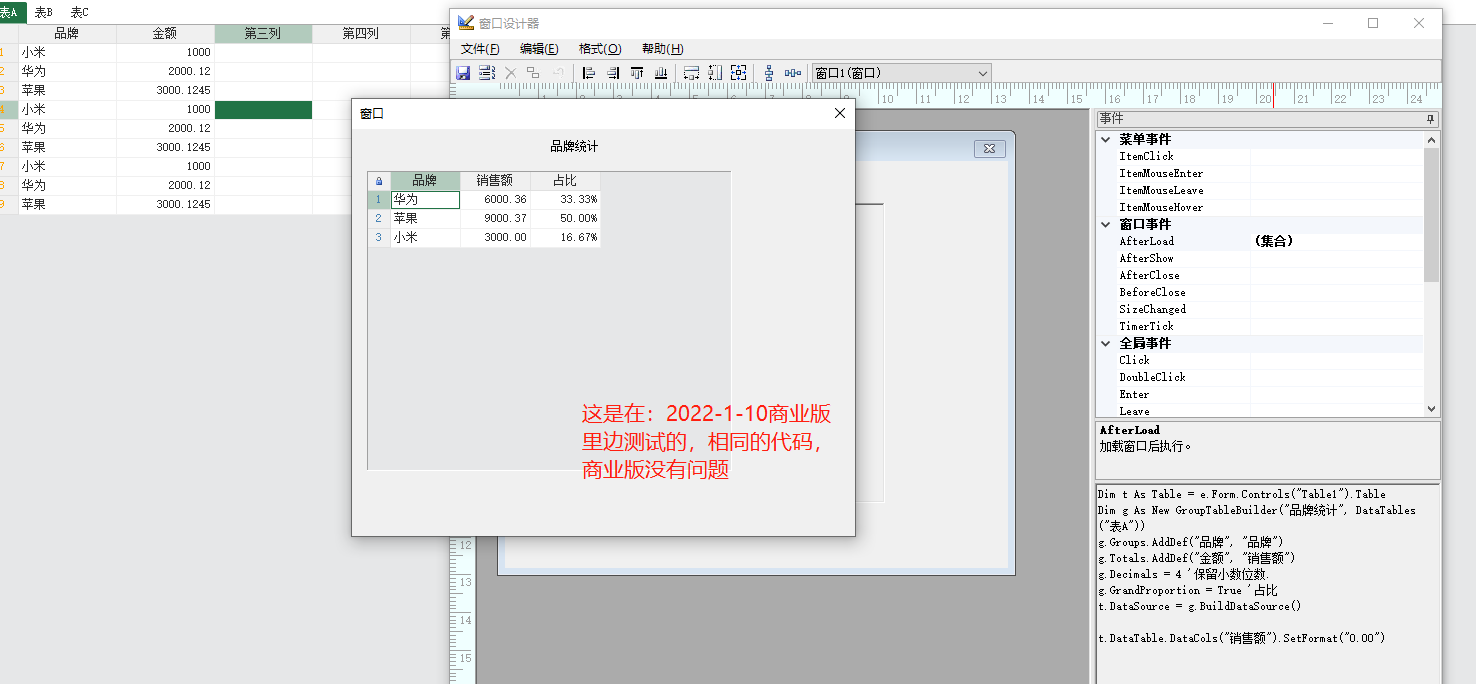The width and height of the screenshot is (1476, 684).
Task: Open the 格式(O) menu
Action: [x=600, y=49]
